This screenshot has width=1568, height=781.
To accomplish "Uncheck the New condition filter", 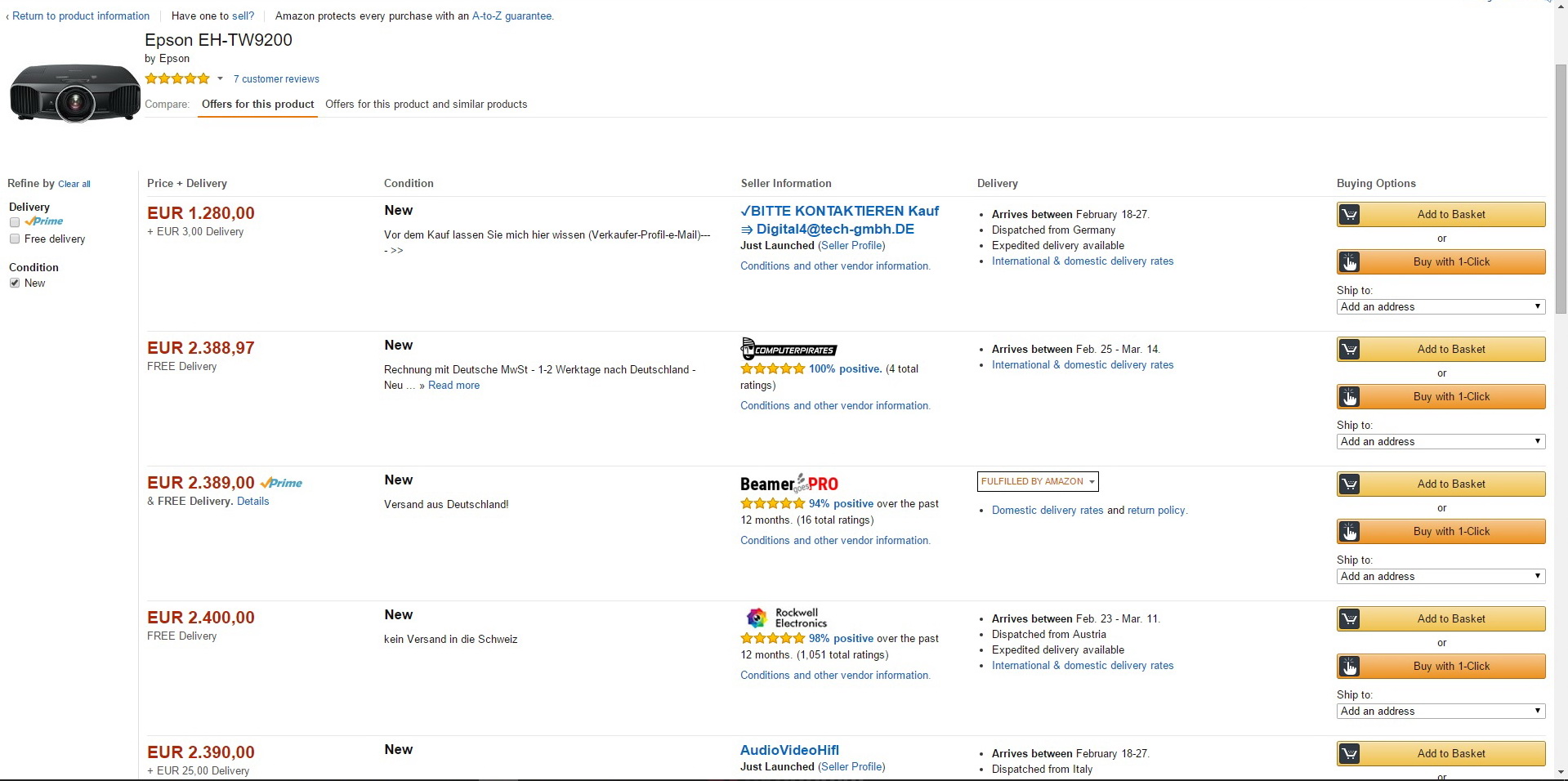I will 15,283.
